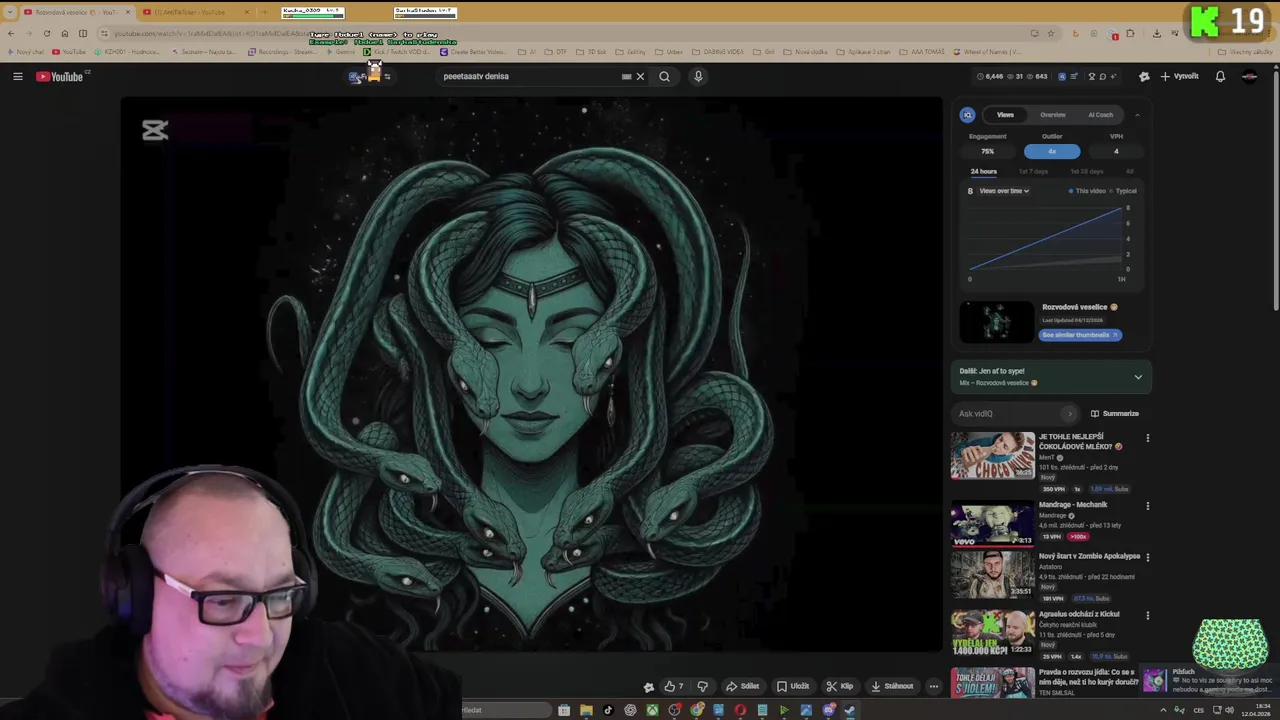
Task: Open File Explorer in the taskbar
Action: tap(586, 710)
